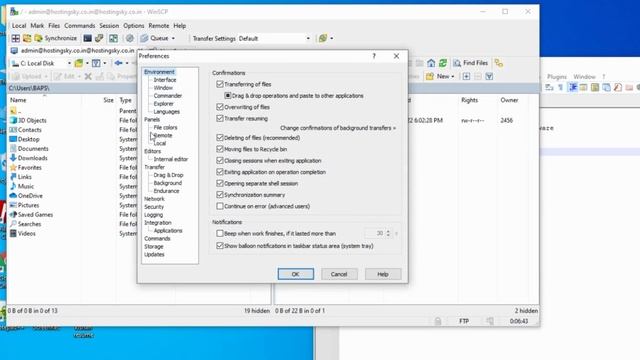The image size is (640, 360).
Task: Toggle Deleting of files (recommended) checkbox
Action: tap(220, 138)
